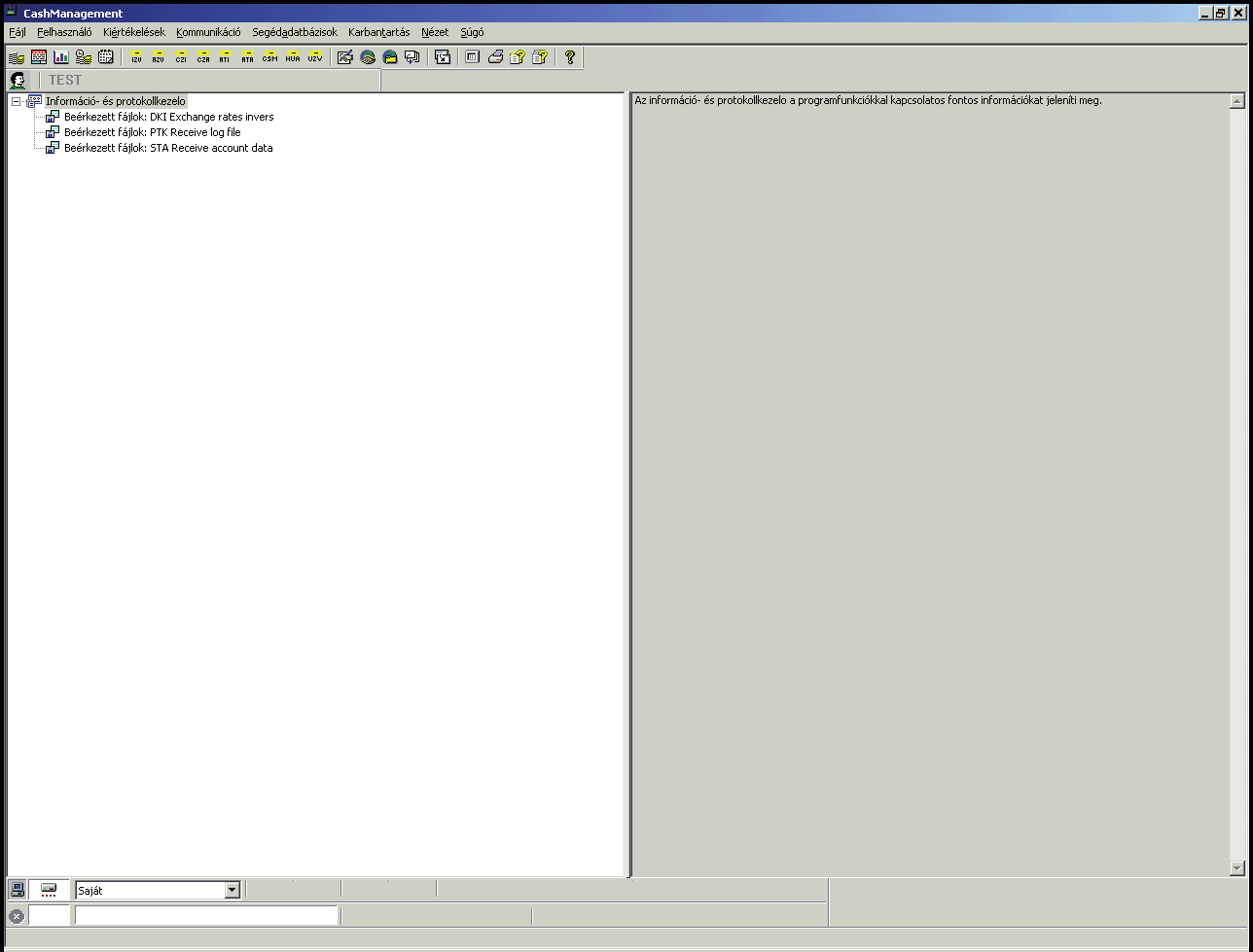Select DKI Exchange rates invers entry
This screenshot has height=952, width=1253.
point(169,117)
